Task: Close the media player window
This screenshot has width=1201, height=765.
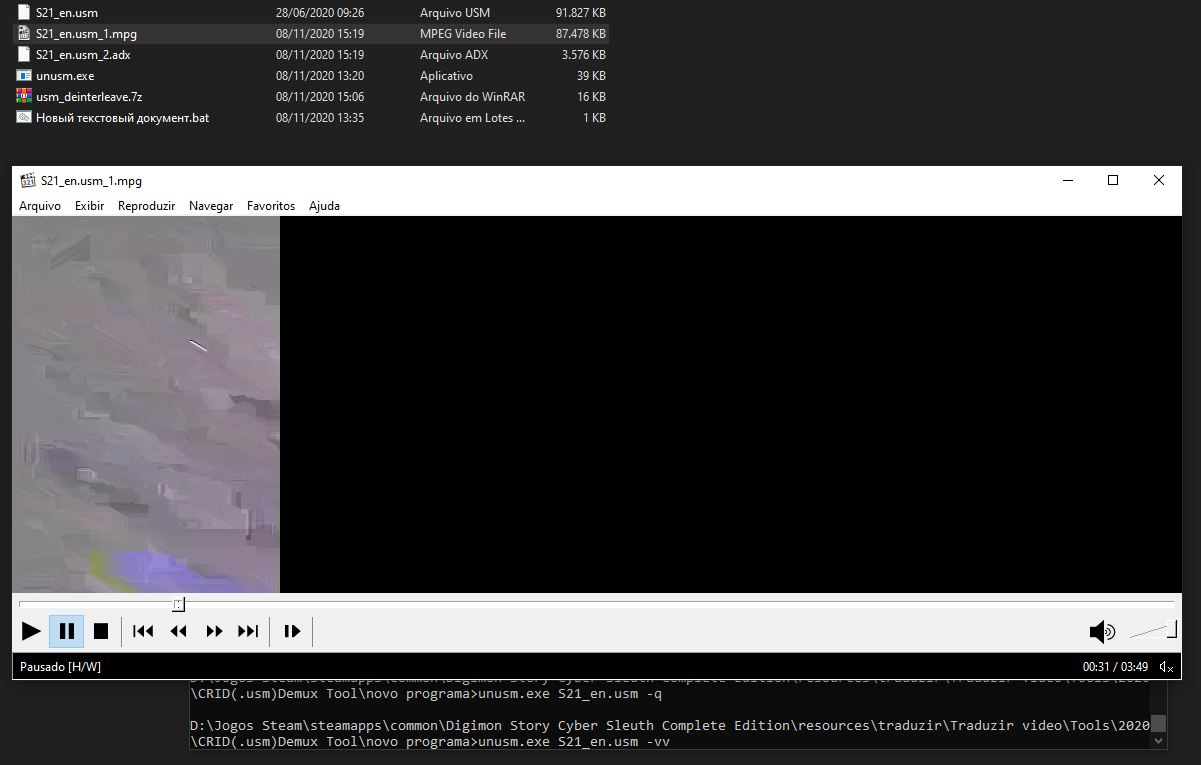Action: tap(1159, 181)
